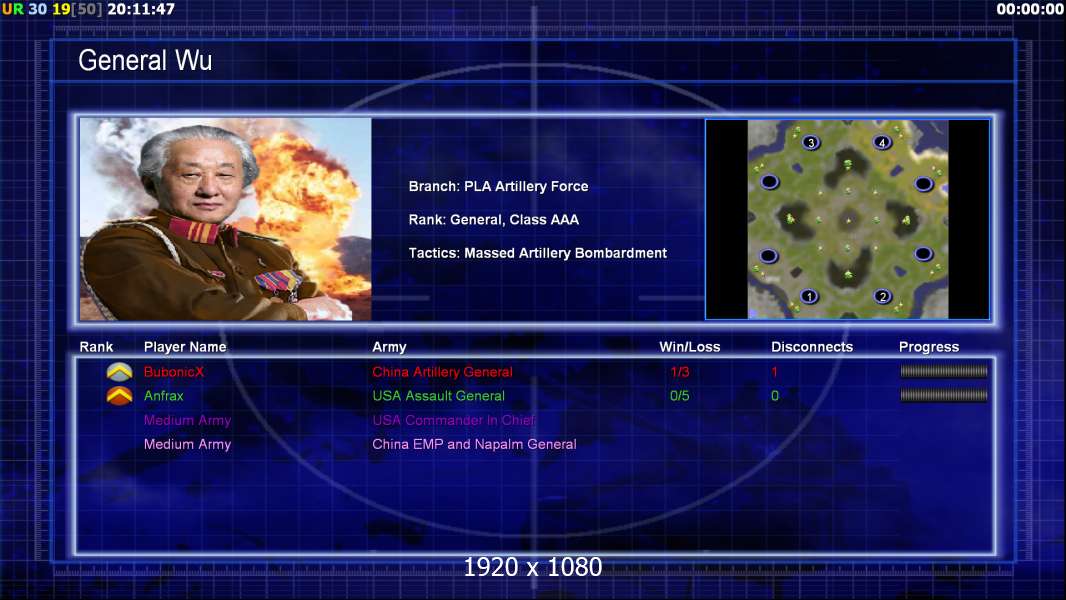Click Anfrax's orange rank chevron icon

[x=119, y=395]
